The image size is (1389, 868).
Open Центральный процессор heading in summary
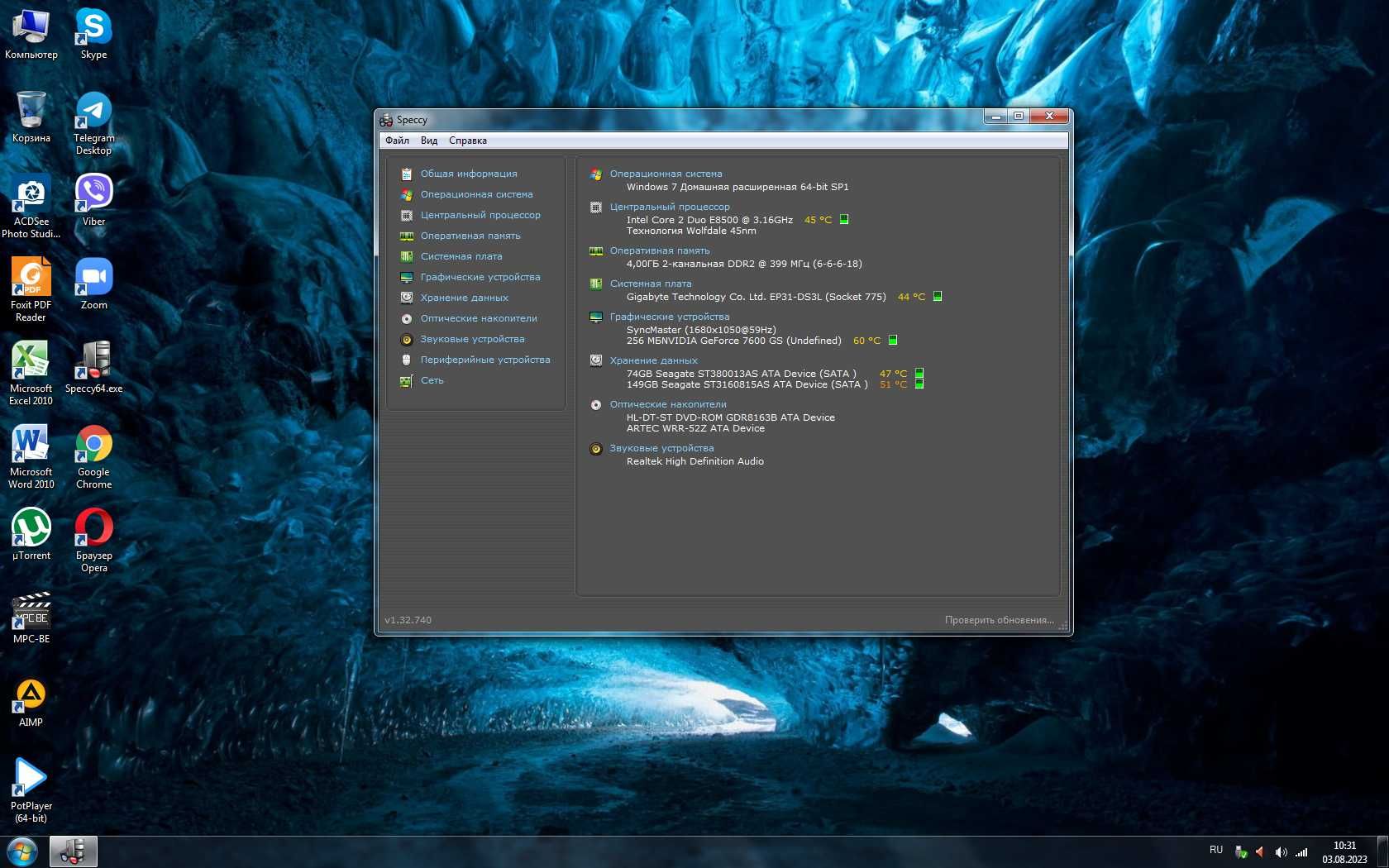pos(670,207)
